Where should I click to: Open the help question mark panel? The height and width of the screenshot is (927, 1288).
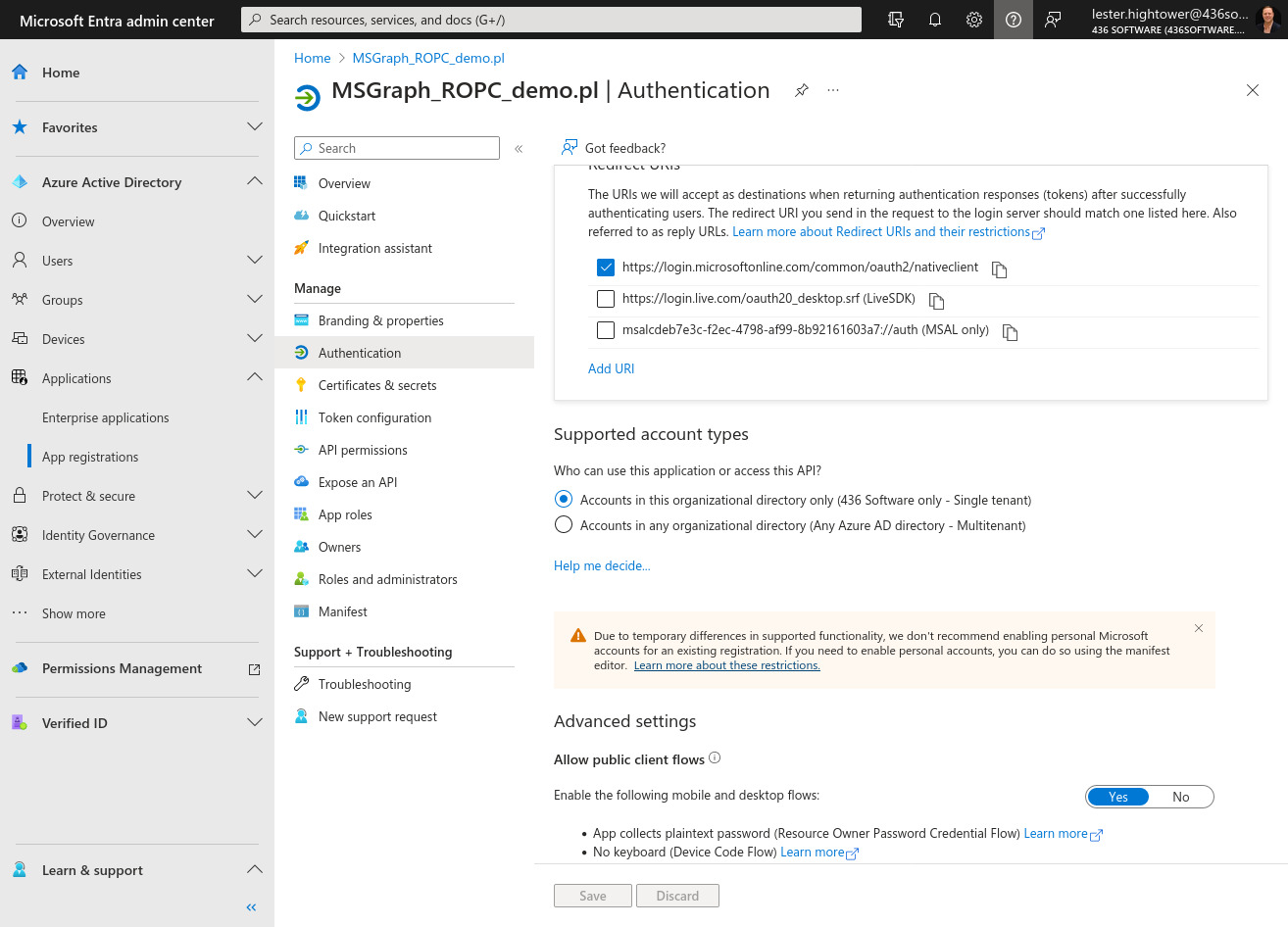click(1013, 20)
